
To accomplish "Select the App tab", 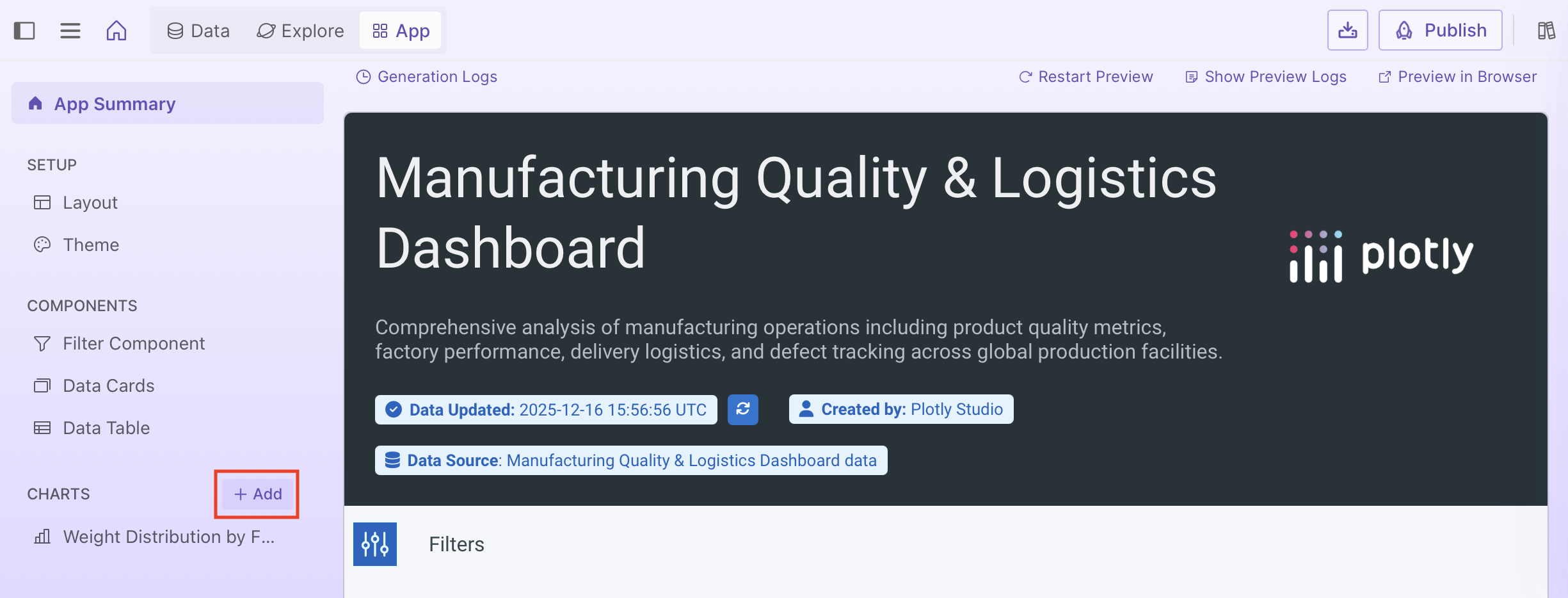I will pos(401,31).
